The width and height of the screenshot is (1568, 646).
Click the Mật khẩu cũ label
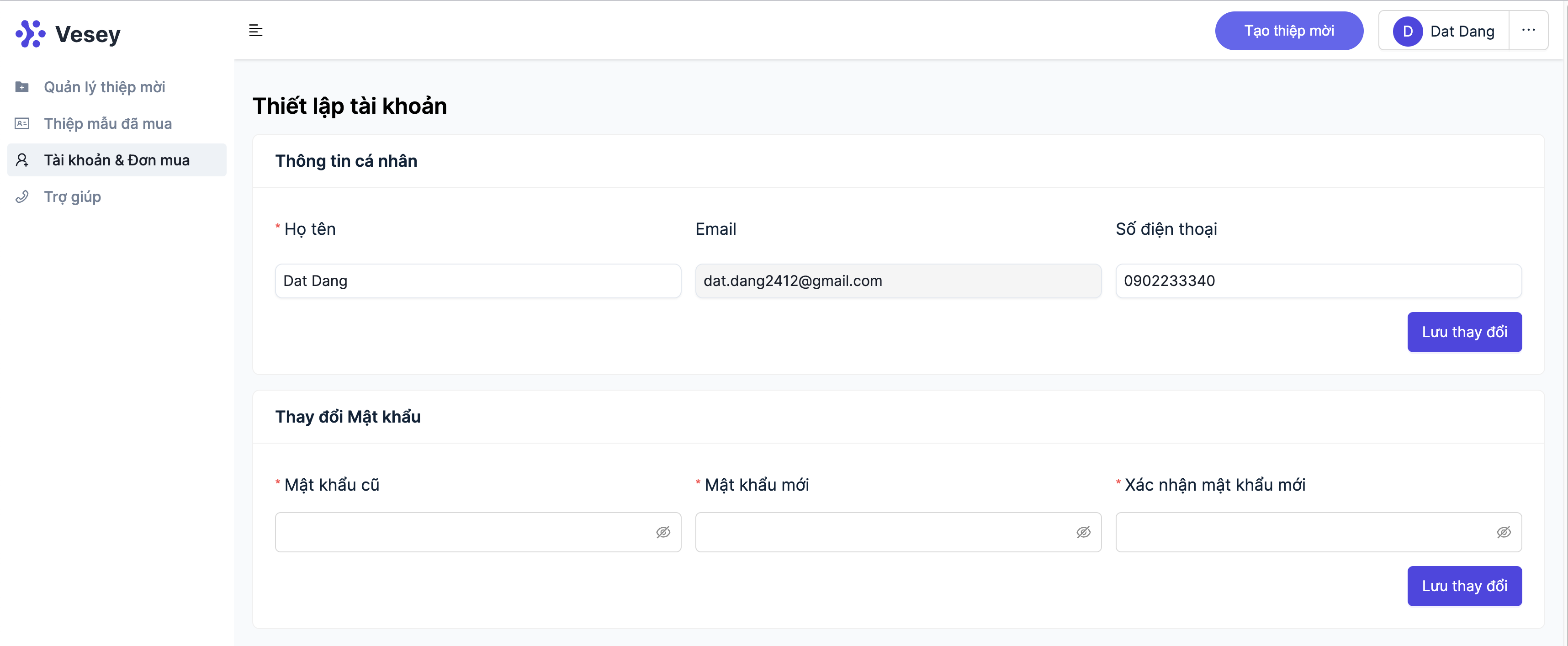point(332,485)
